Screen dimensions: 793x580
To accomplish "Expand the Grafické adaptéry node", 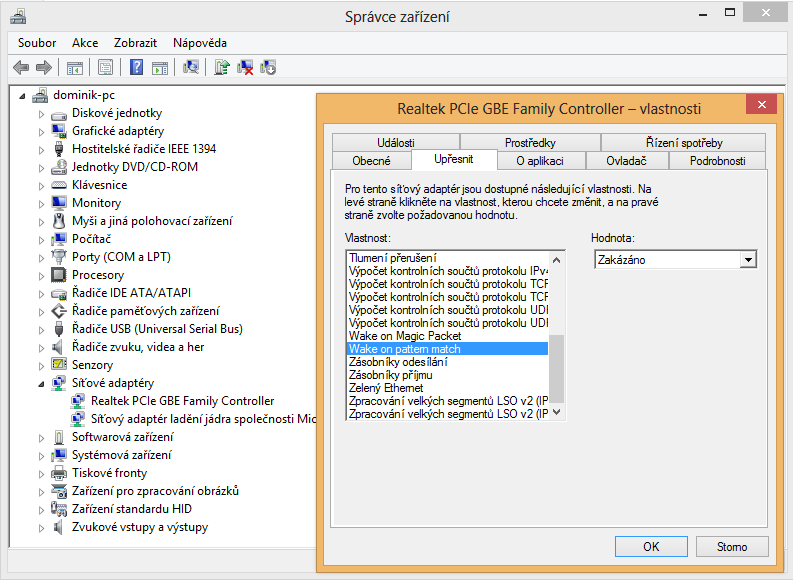I will pyautogui.click(x=42, y=131).
